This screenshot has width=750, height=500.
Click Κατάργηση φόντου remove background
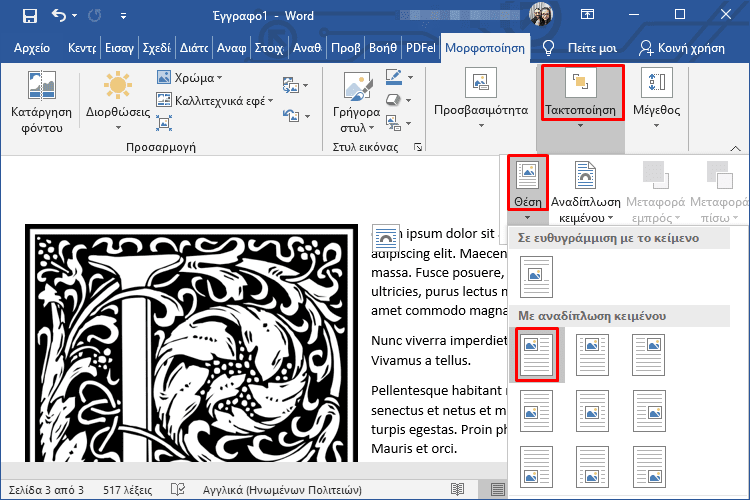pyautogui.click(x=42, y=101)
